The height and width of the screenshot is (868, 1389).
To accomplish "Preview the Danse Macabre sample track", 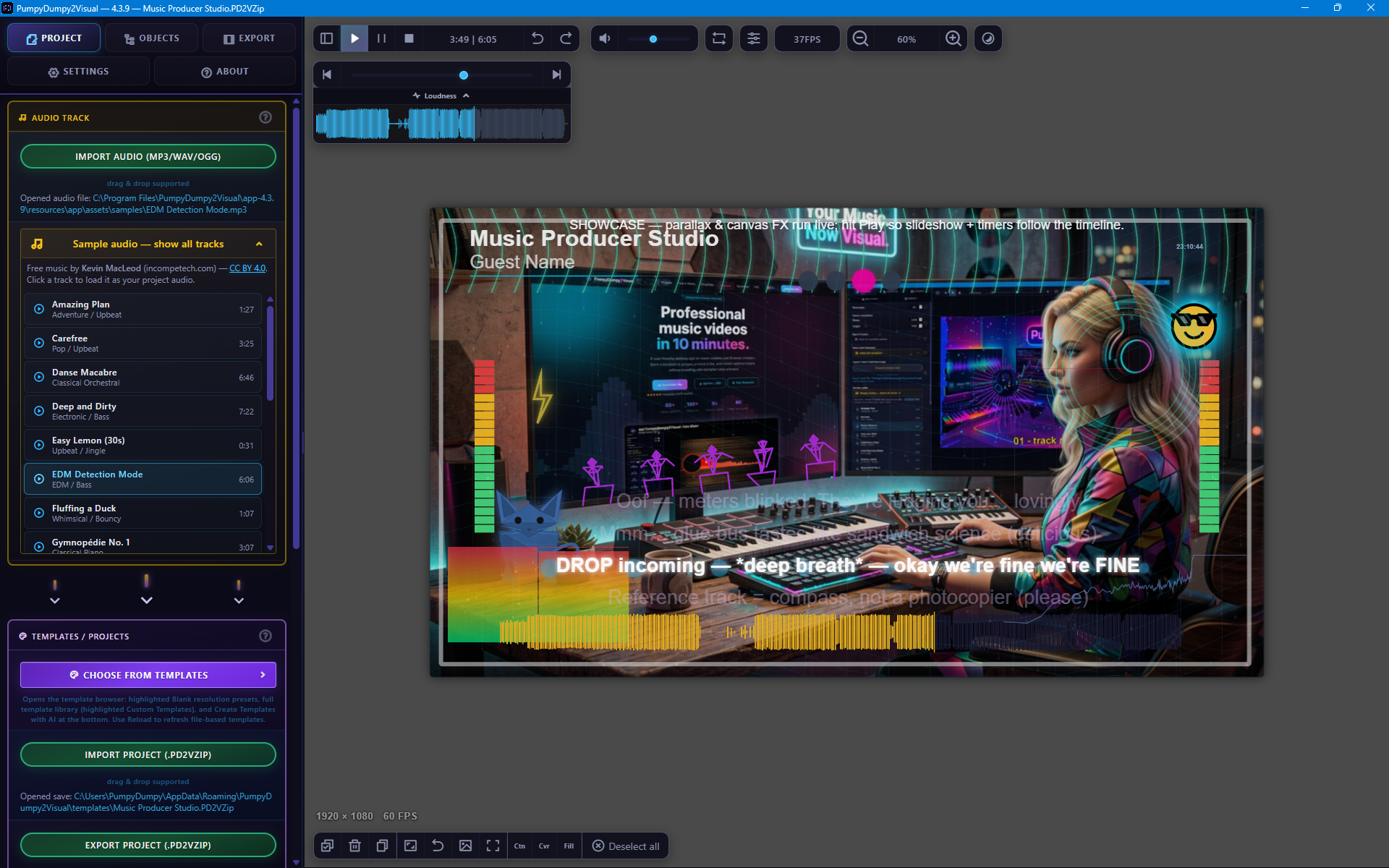I will pos(39,377).
